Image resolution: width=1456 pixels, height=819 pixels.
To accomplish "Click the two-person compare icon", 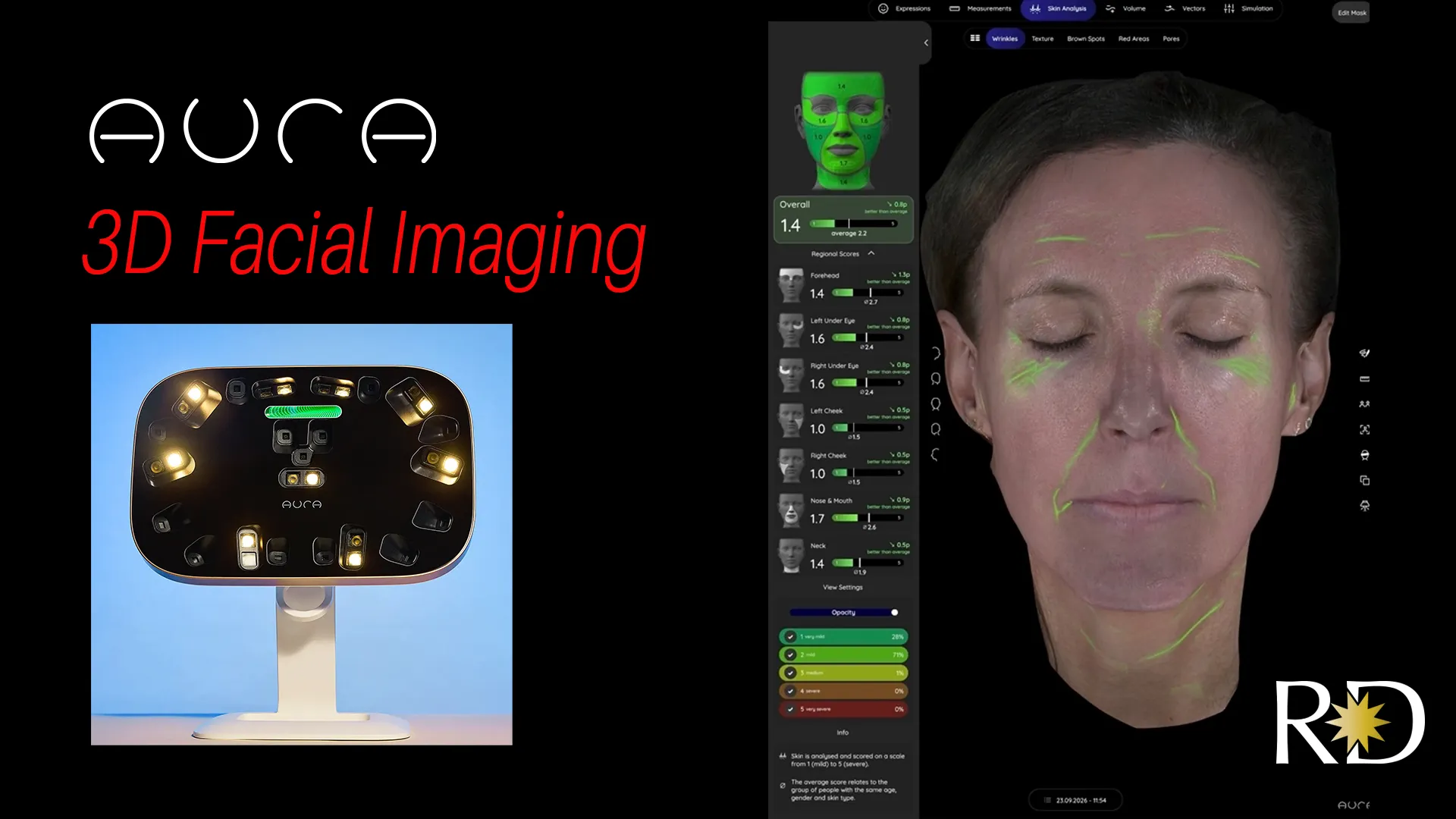I will pyautogui.click(x=1364, y=404).
